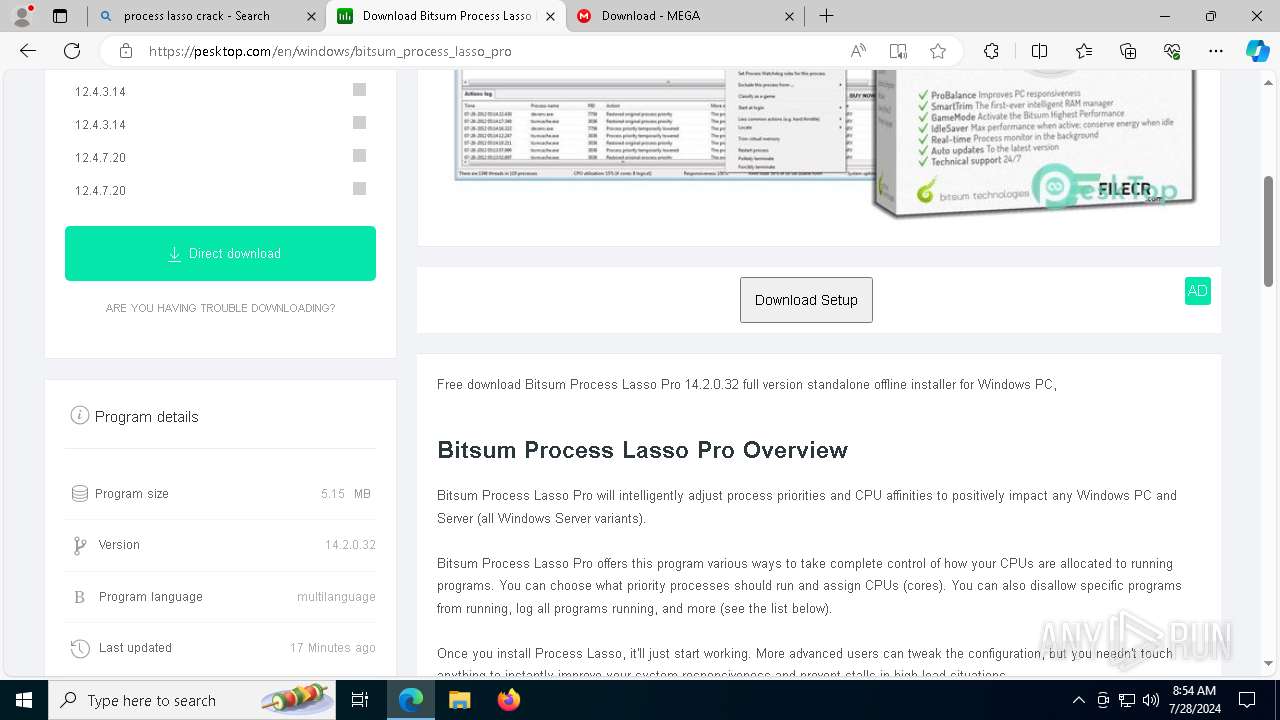
Task: Click the taskbar search box
Action: 192,700
